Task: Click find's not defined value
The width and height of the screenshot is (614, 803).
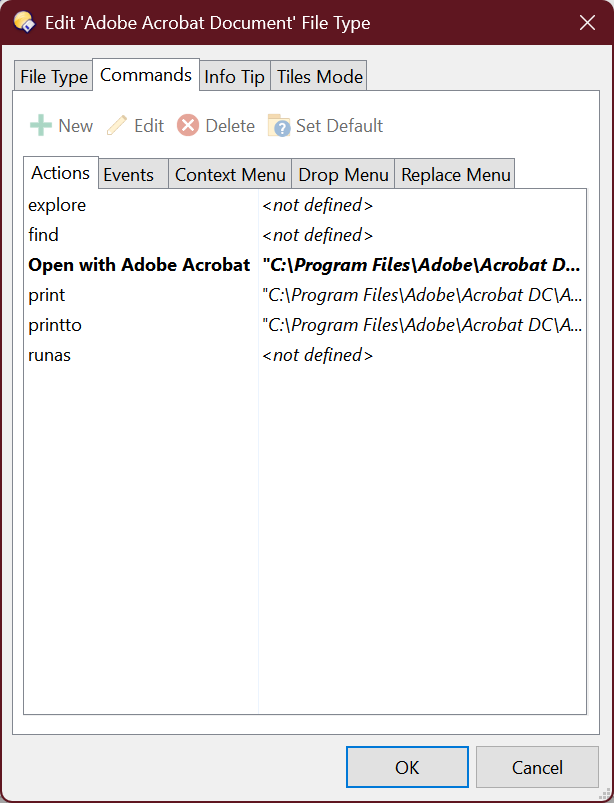Action: (317, 235)
